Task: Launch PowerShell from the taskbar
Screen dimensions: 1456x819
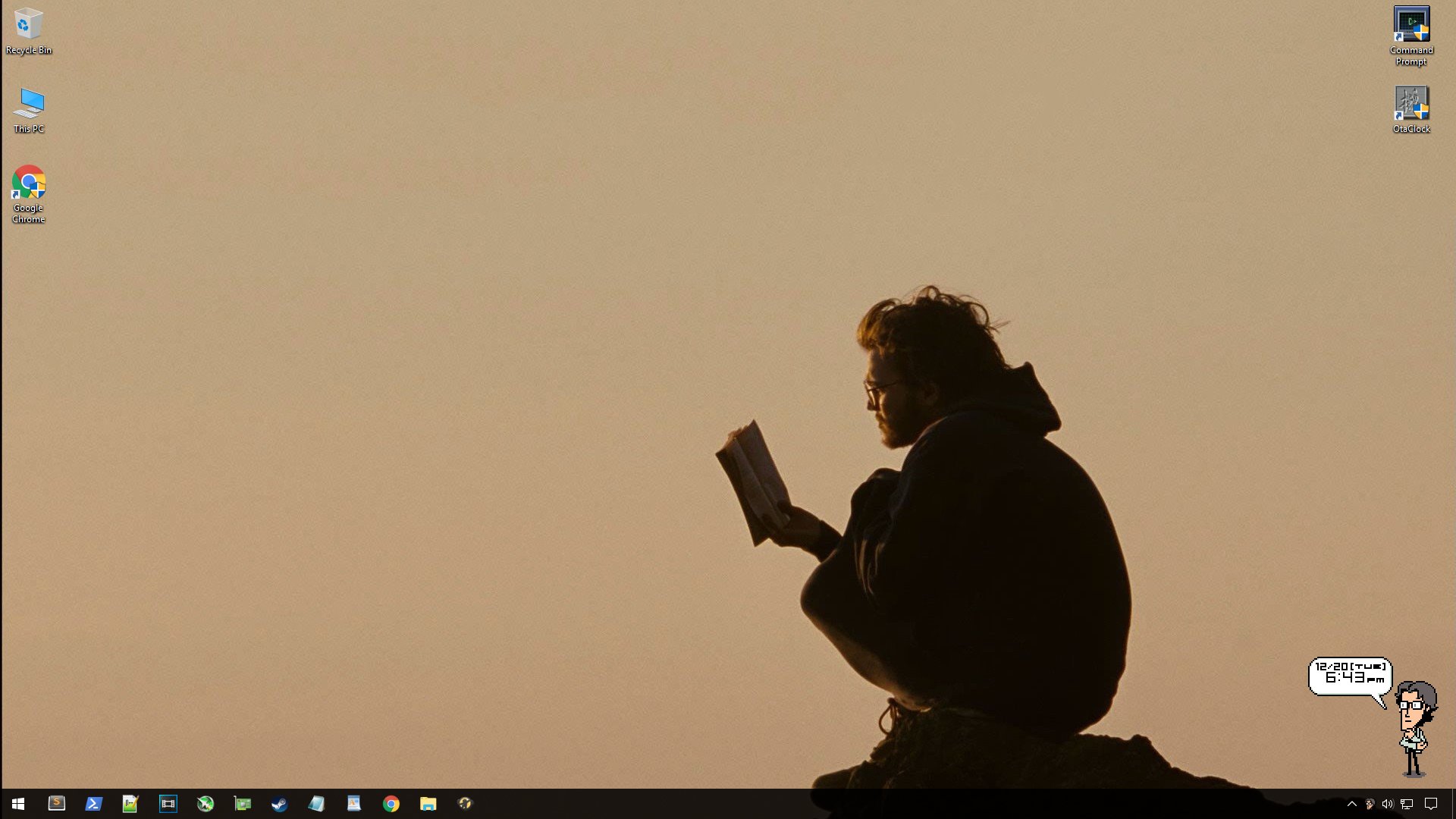Action: click(x=93, y=804)
